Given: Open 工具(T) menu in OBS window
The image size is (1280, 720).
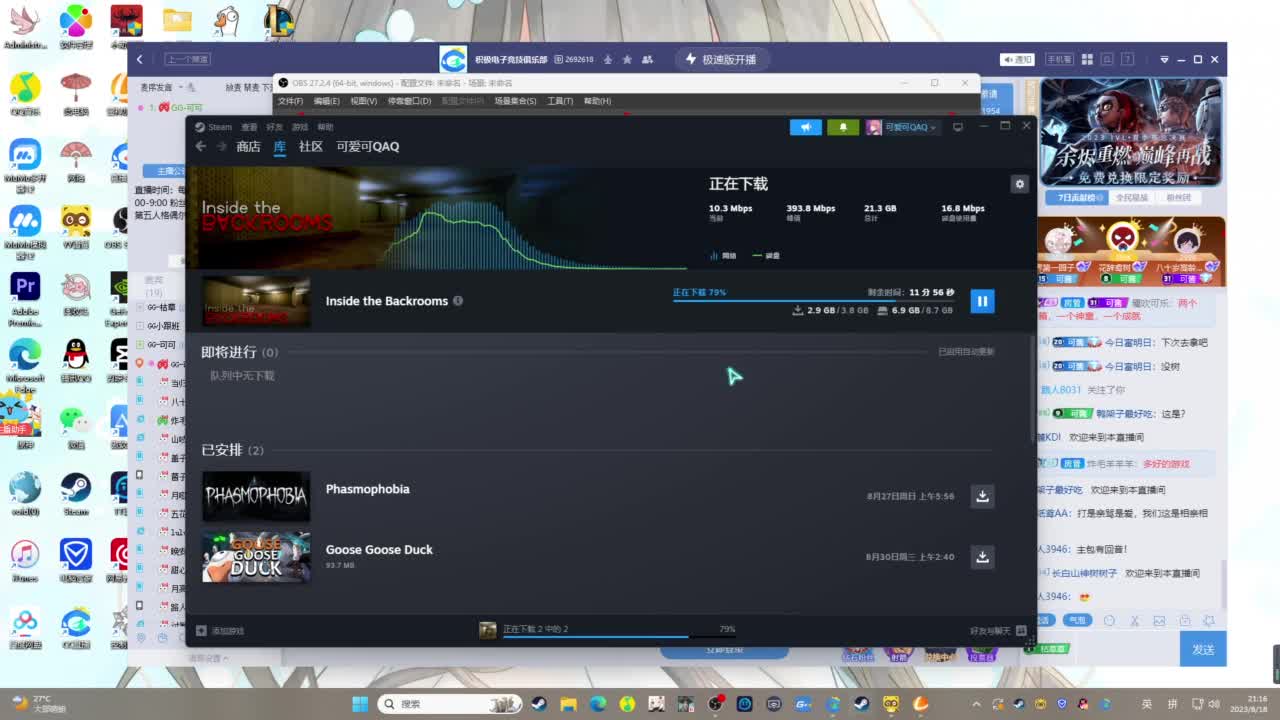Looking at the screenshot, I should [x=560, y=101].
